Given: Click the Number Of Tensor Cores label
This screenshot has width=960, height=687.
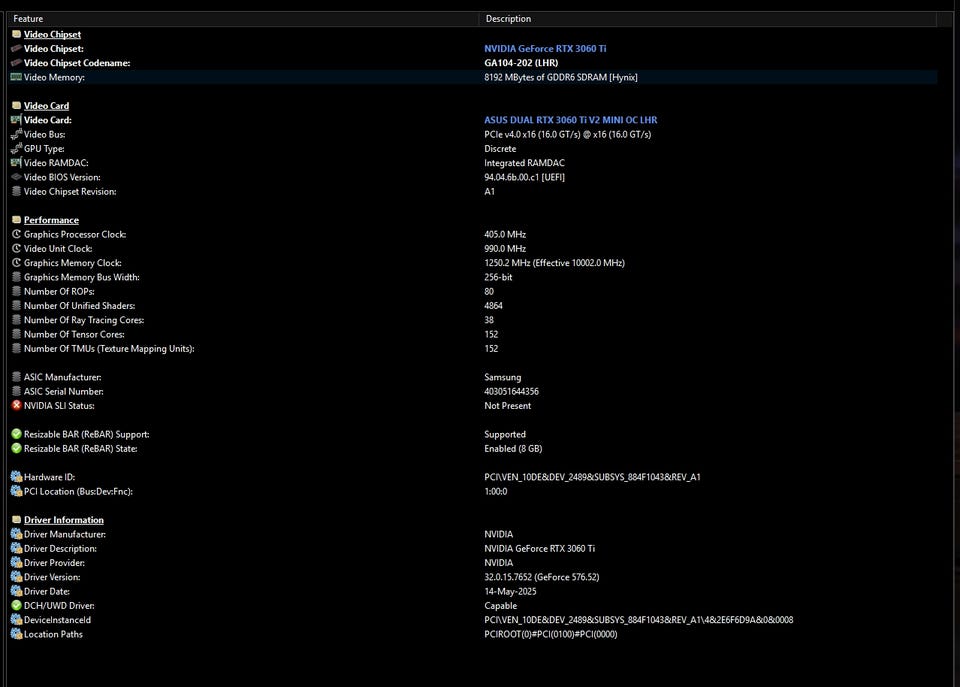Looking at the screenshot, I should 75,334.
